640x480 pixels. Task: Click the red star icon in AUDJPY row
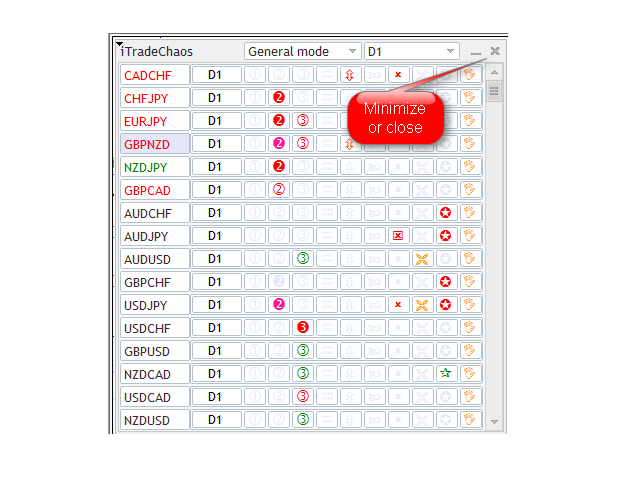pyautogui.click(x=445, y=236)
